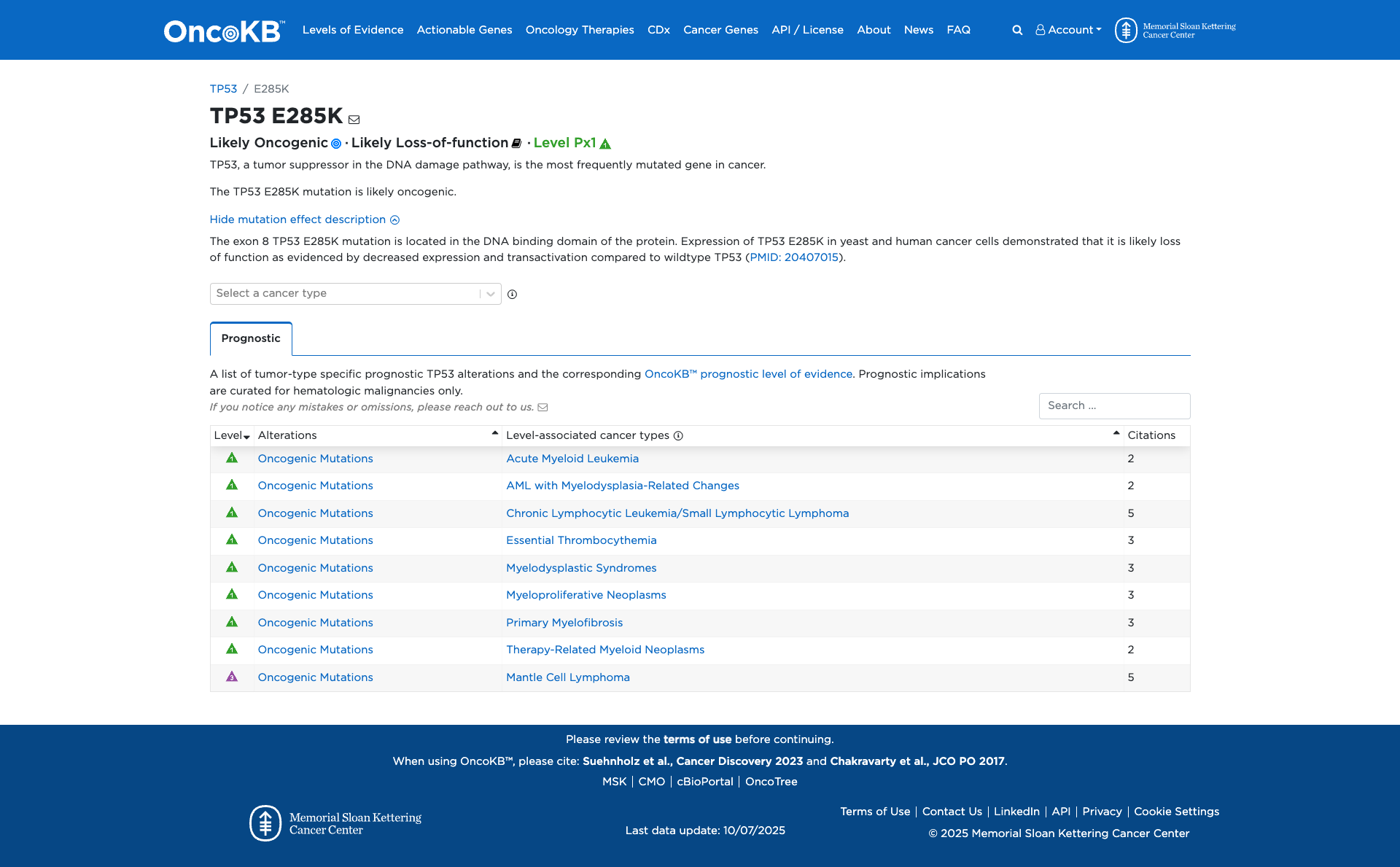Click the Level Px1 prognostic level icon
Viewport: 1400px width, 867px height.
coord(605,144)
